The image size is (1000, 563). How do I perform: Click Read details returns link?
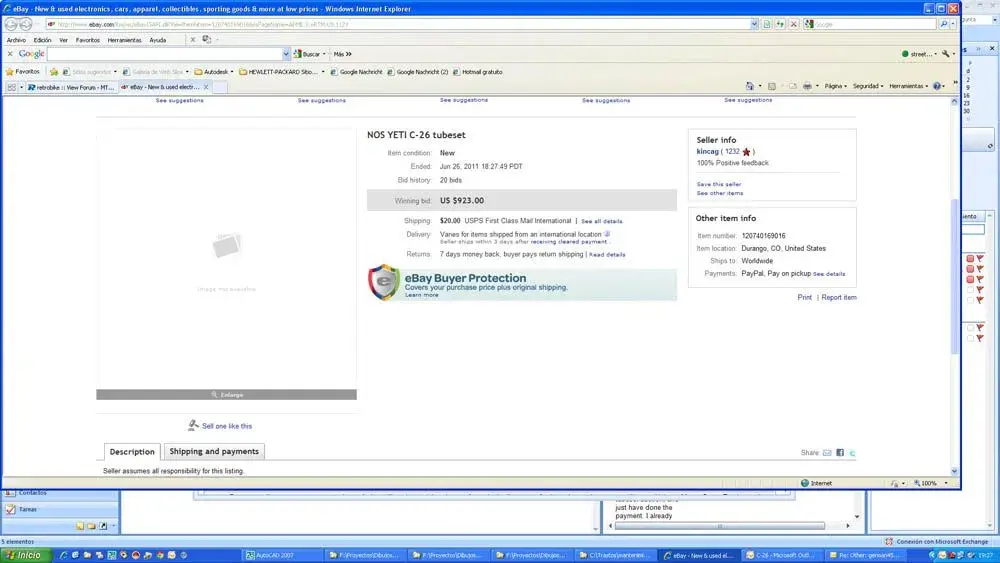[x=607, y=254]
